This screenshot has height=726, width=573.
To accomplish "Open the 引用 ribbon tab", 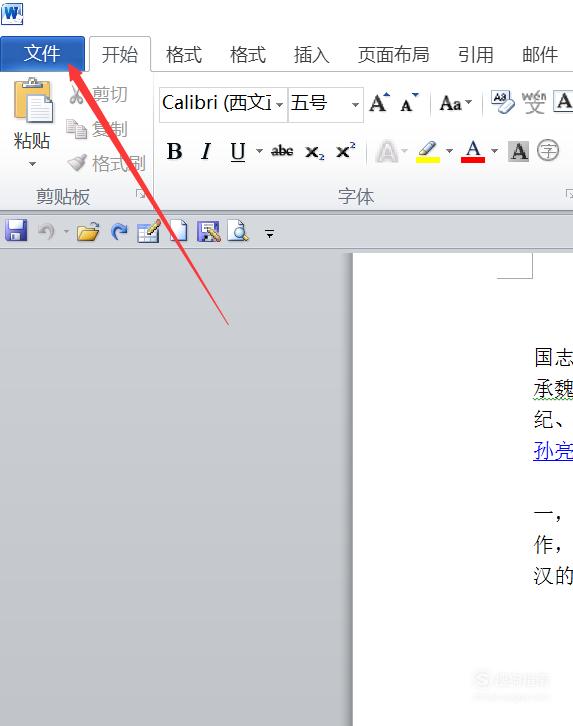I will point(475,55).
